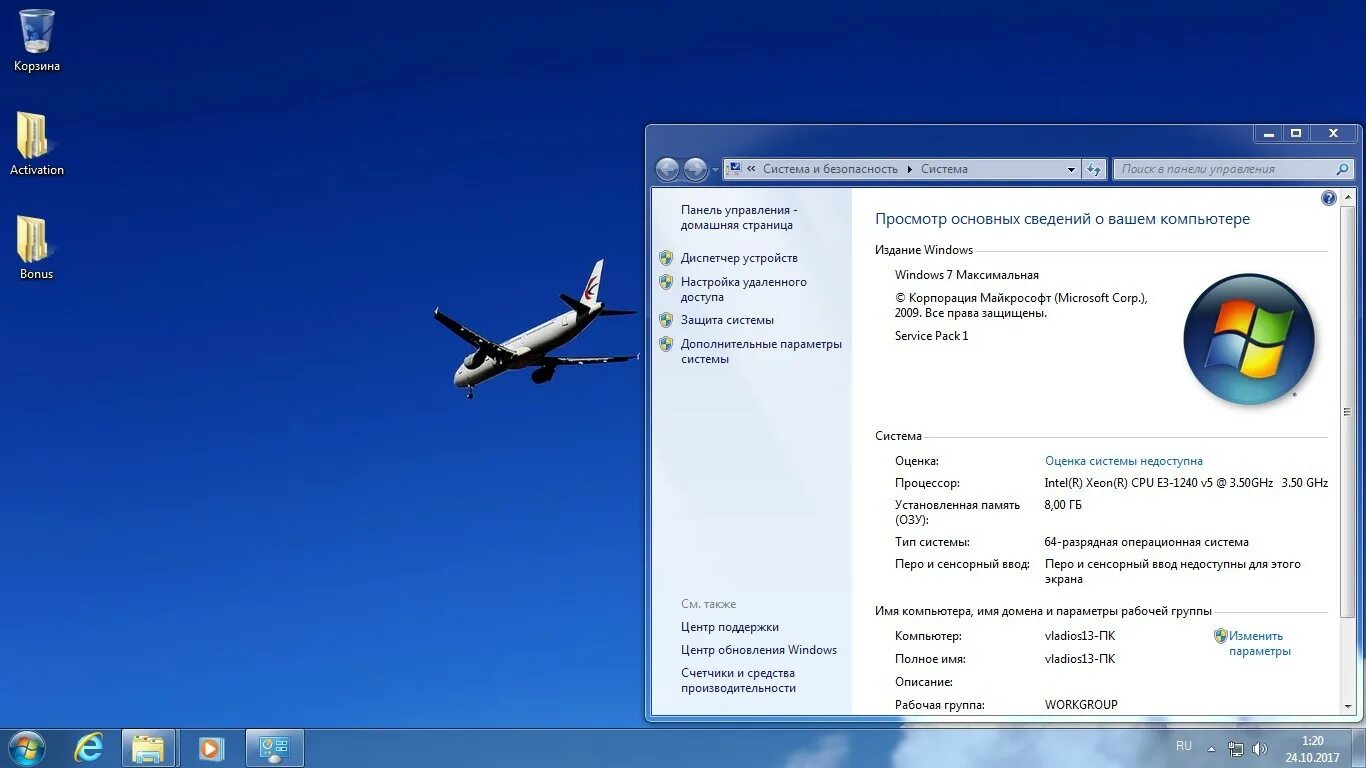The width and height of the screenshot is (1366, 768).
Task: Click the Windows logo image
Action: coord(1248,339)
